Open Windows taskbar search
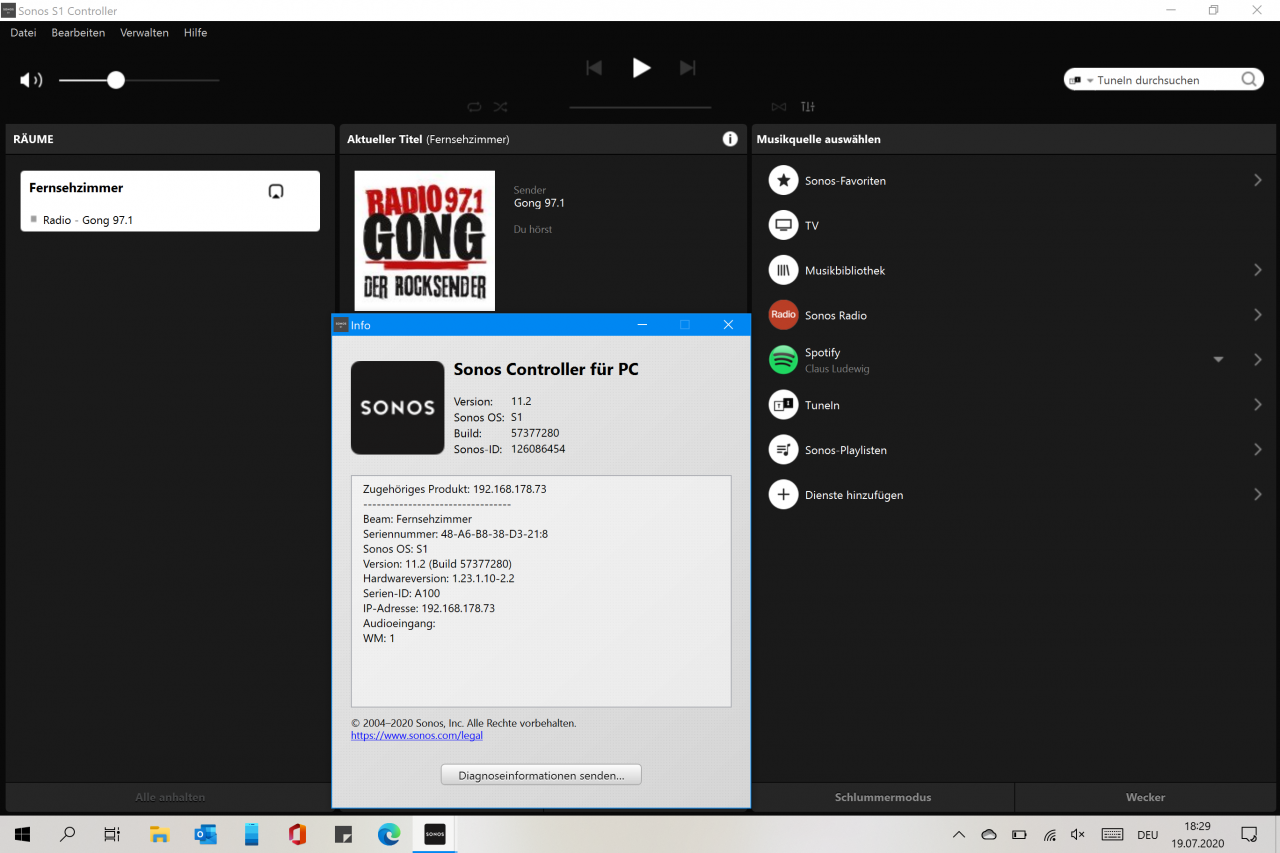The image size is (1280, 853). 68,834
